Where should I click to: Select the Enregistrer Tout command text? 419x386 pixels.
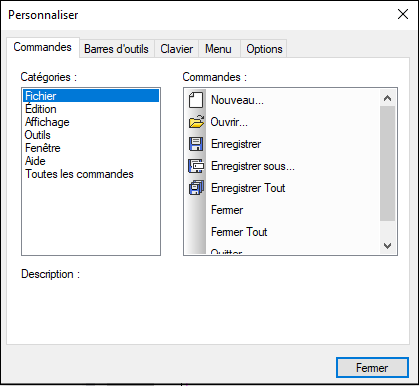coord(248,188)
